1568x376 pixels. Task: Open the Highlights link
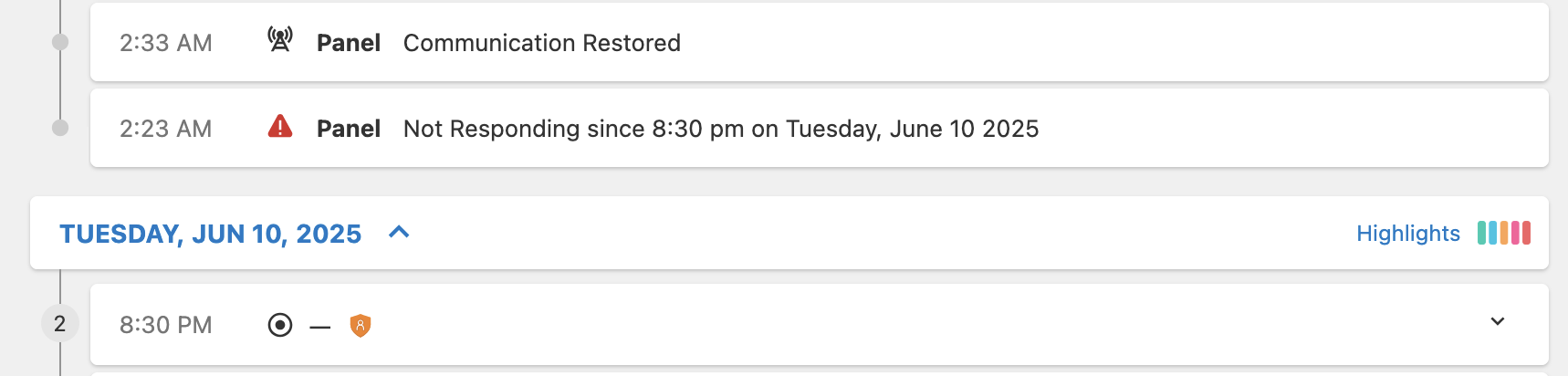[1408, 234]
